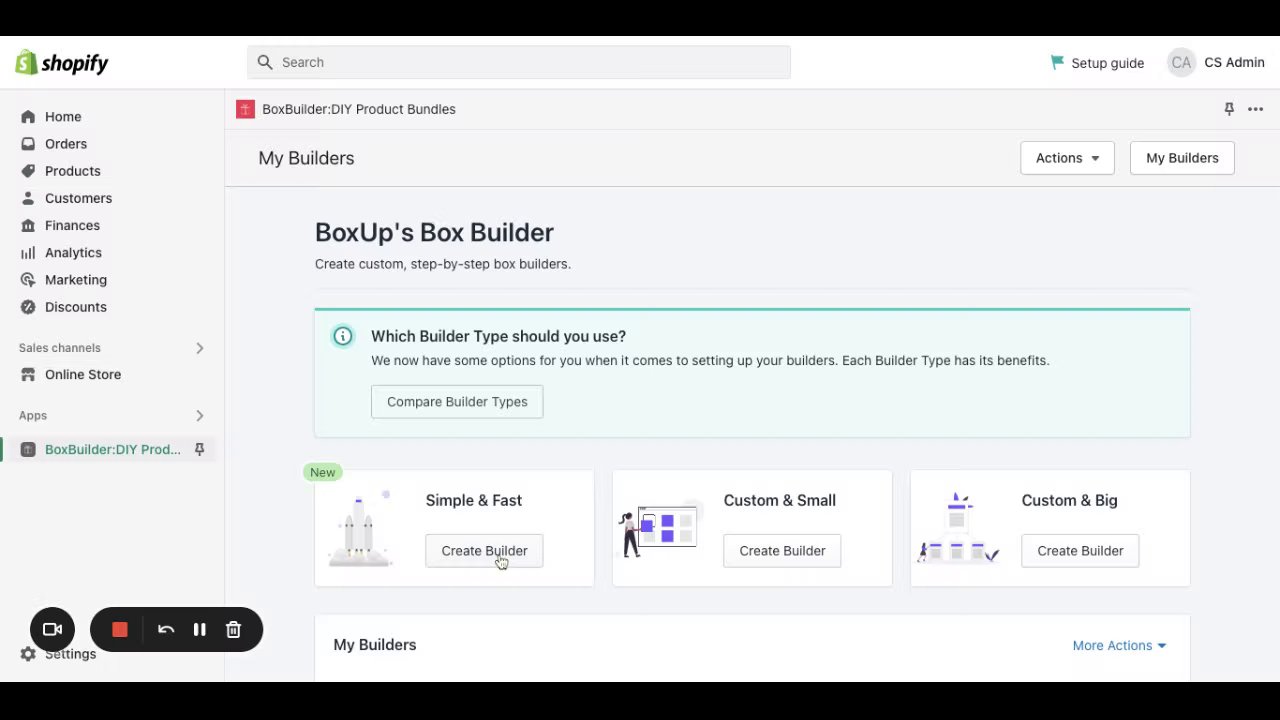Click the Home icon in sidebar
Screen dimensions: 1280x720
point(28,117)
